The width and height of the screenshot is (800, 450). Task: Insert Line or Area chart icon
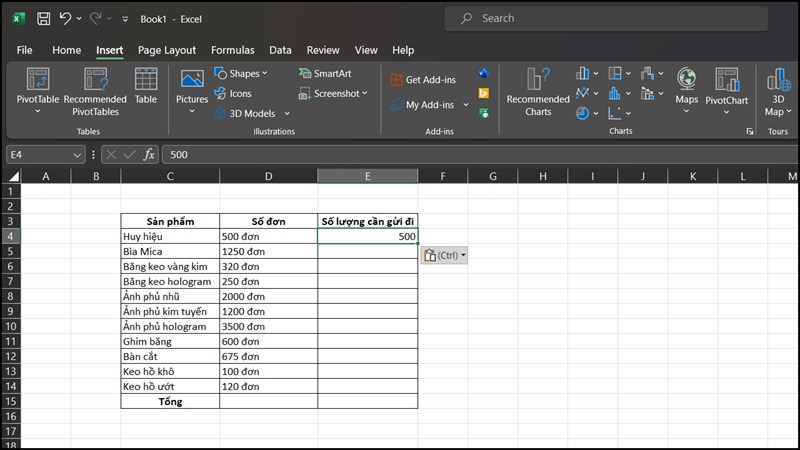(583, 93)
